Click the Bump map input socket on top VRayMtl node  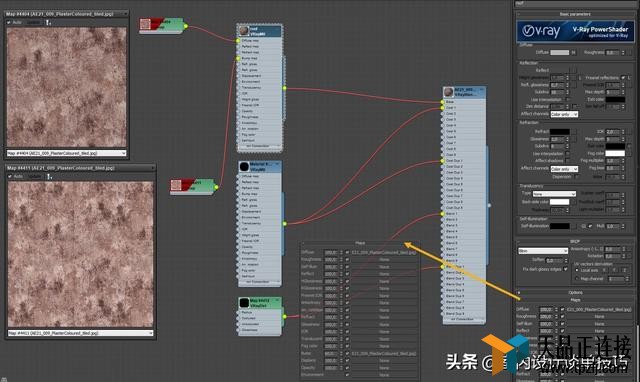point(238,58)
